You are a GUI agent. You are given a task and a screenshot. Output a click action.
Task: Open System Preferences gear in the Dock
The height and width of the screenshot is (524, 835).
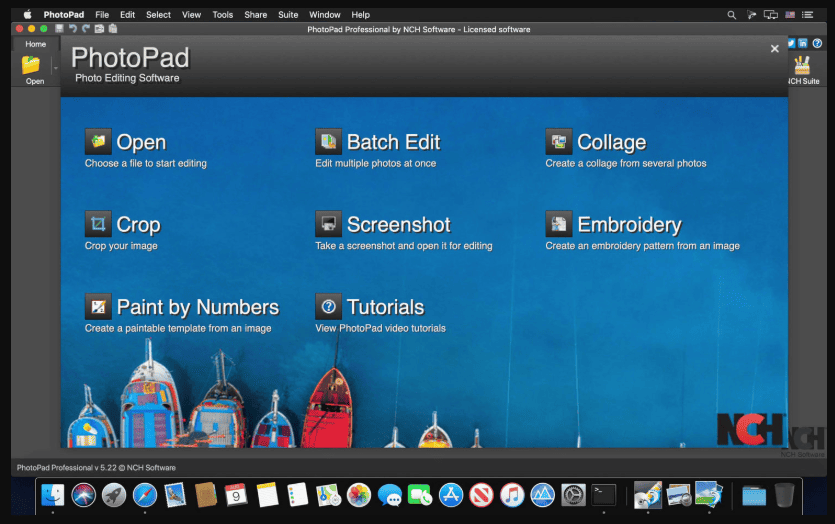[574, 495]
